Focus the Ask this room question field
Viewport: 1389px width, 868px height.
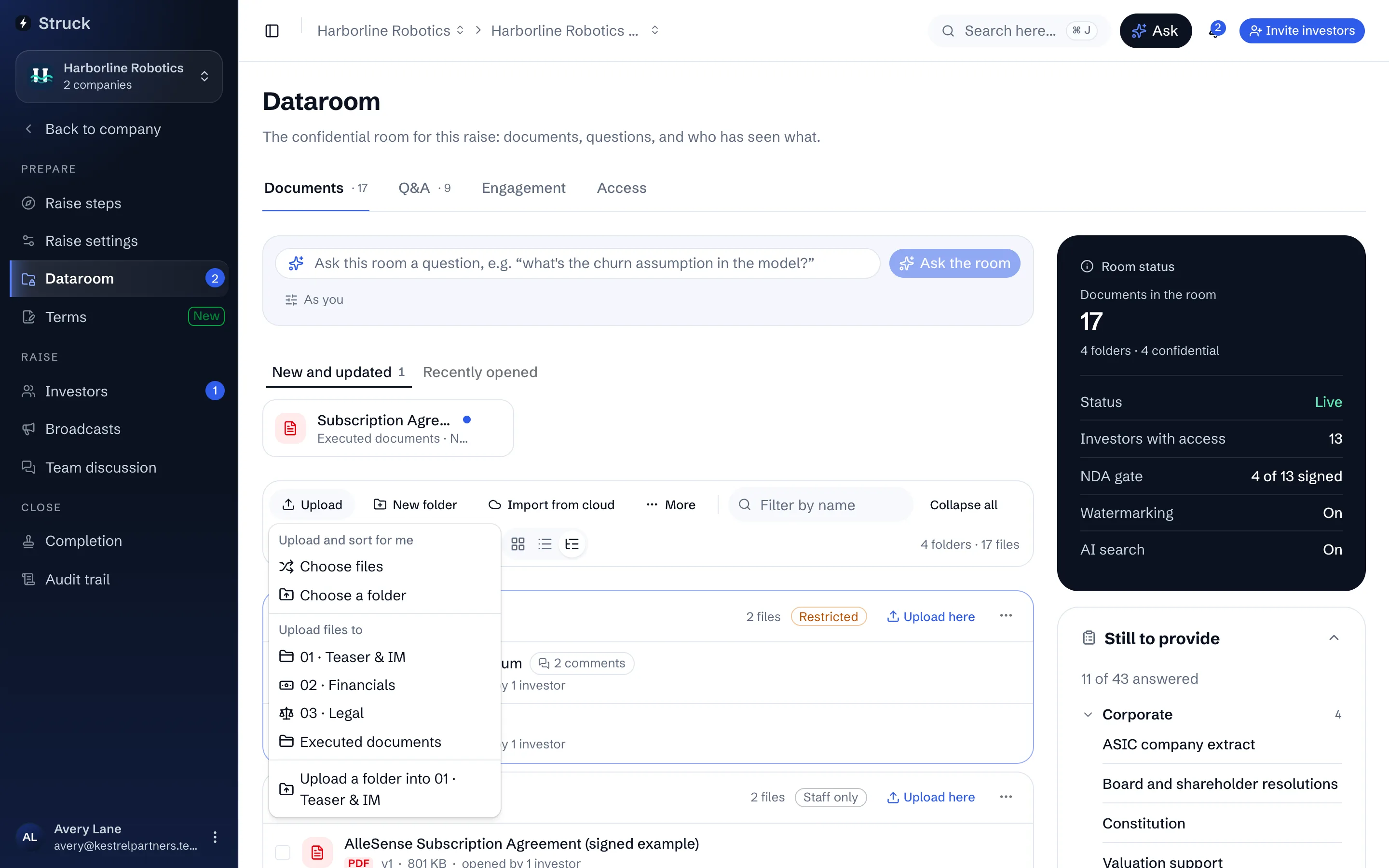coord(577,263)
